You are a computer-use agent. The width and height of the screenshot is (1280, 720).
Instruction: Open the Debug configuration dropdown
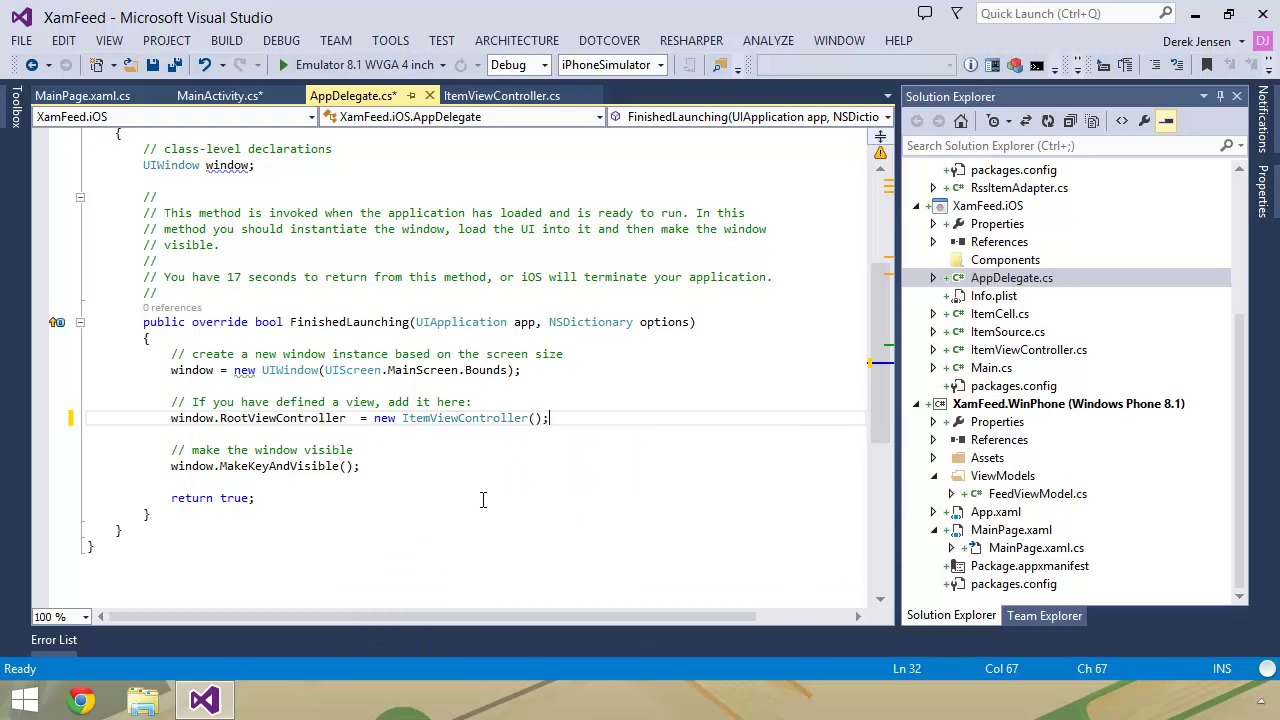545,65
